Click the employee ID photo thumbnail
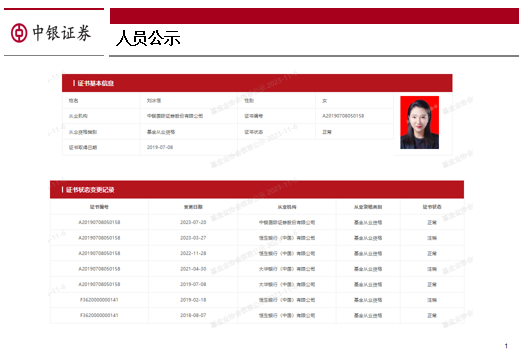Screen dimensions: 519x360 419,122
